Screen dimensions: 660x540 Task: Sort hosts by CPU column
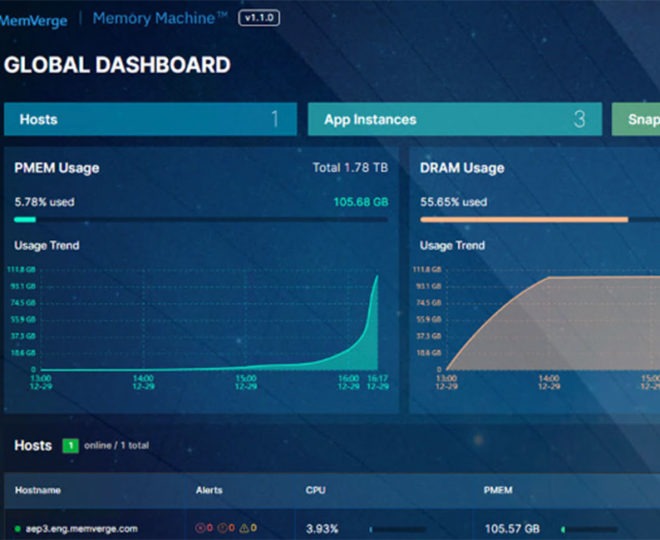coord(316,490)
